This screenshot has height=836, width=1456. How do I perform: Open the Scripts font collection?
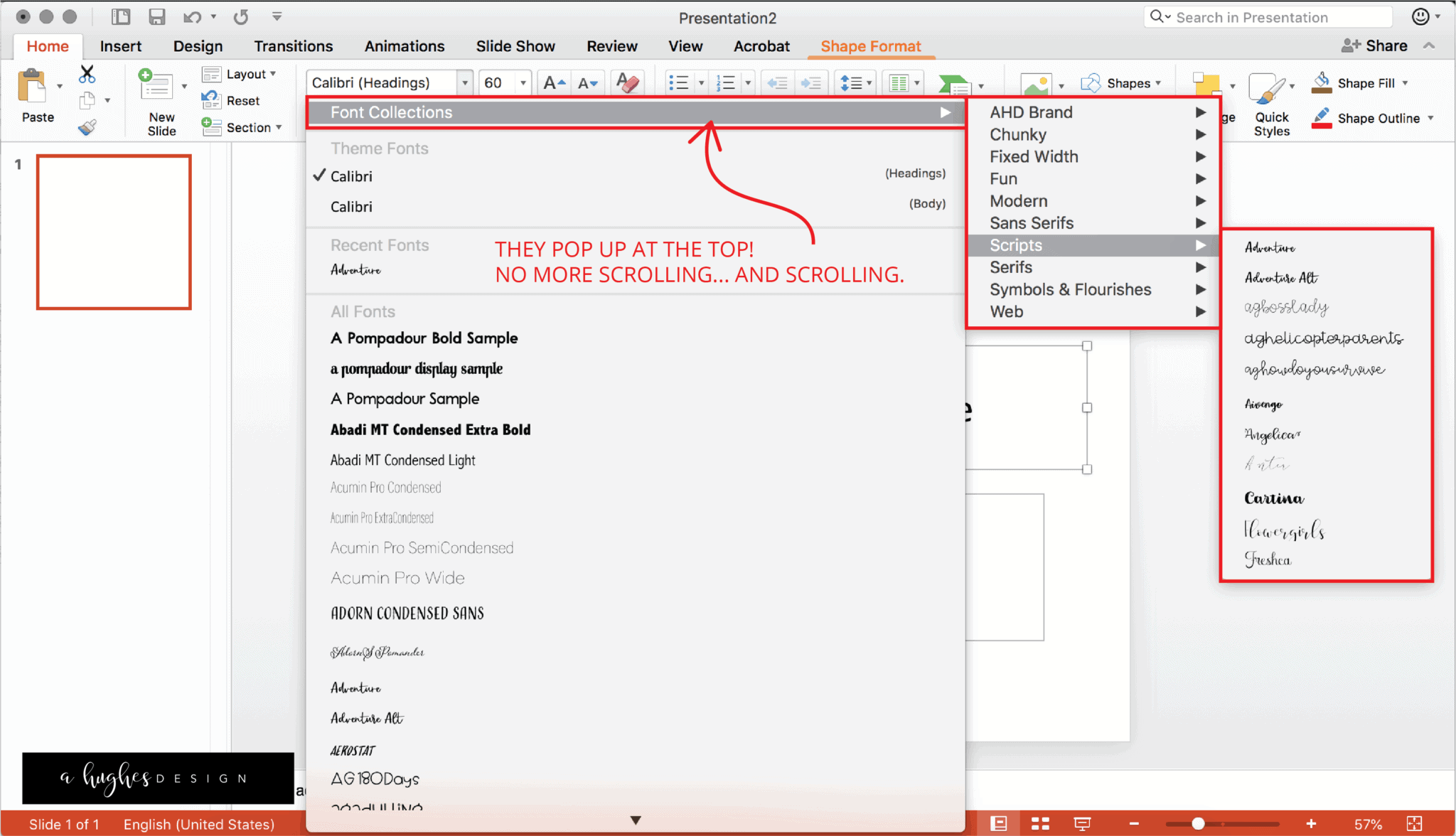[1093, 245]
